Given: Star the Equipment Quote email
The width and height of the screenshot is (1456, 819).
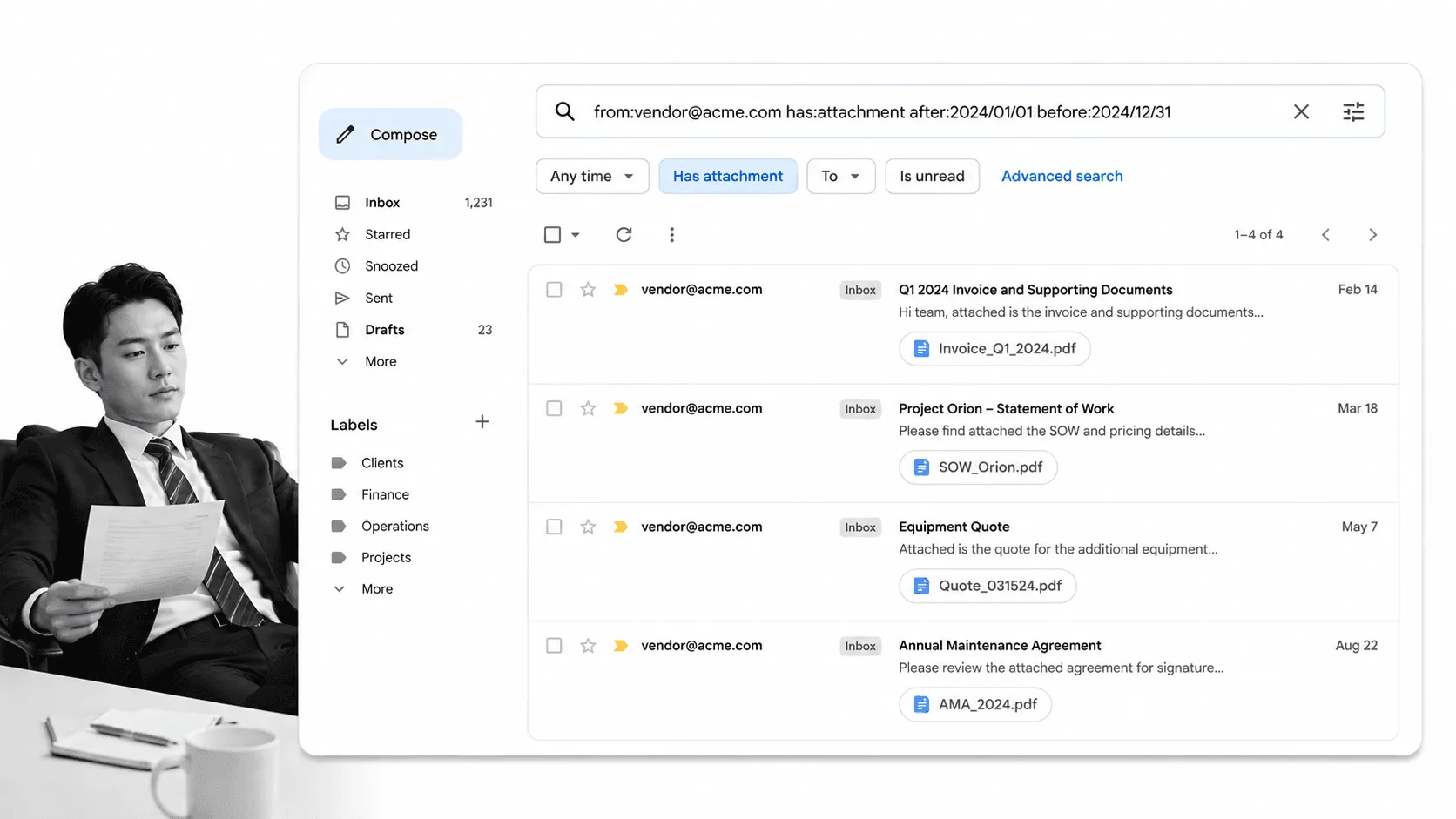Looking at the screenshot, I should pos(588,527).
